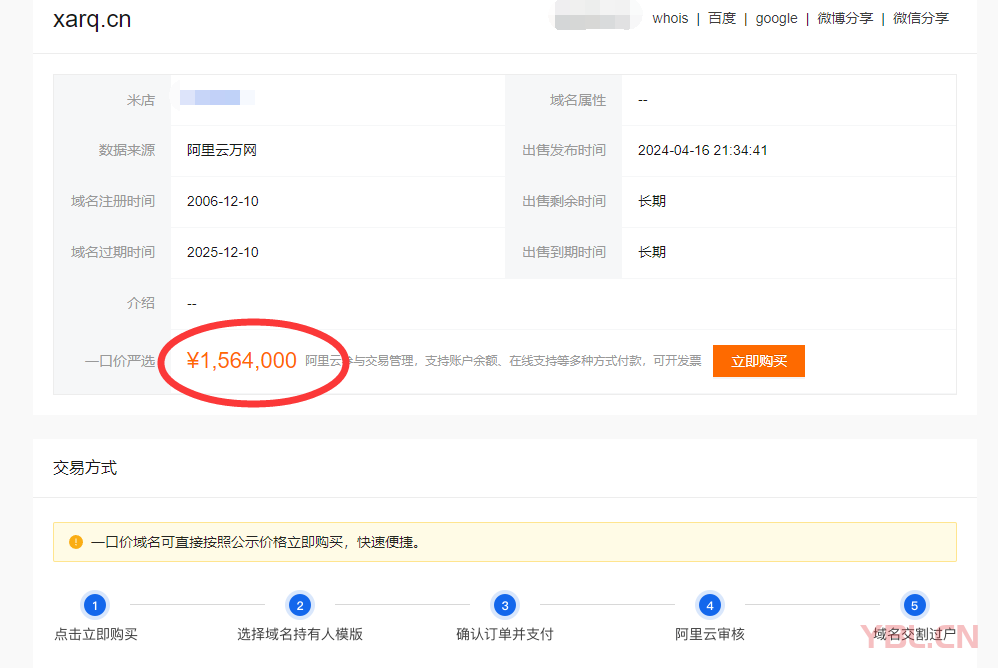Click the 选择域名持有人模版 step label
The image size is (998, 668).
click(x=300, y=634)
